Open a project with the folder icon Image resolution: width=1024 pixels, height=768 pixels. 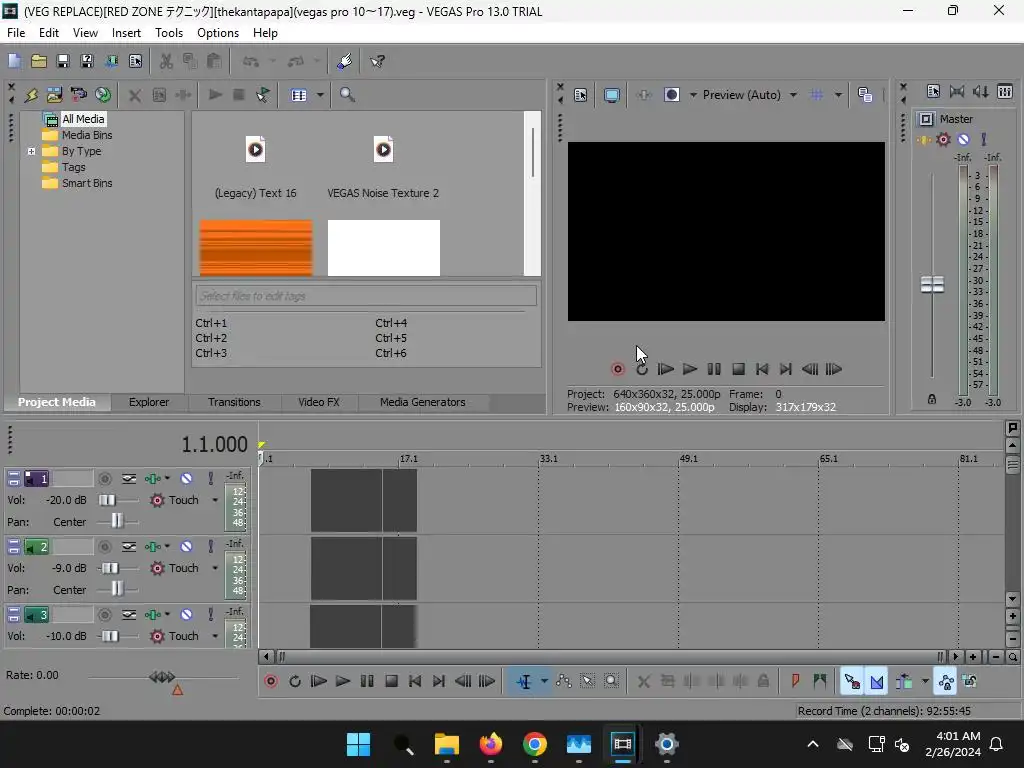click(39, 61)
